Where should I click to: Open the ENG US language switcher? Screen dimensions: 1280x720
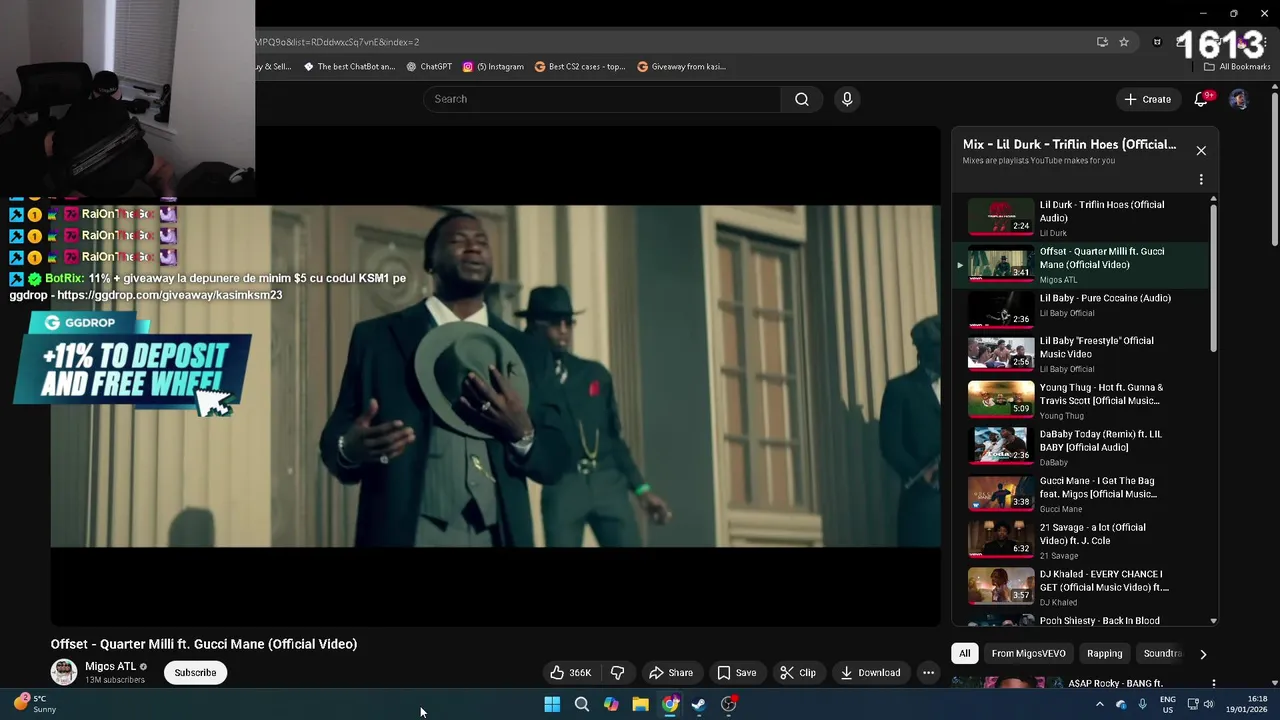click(x=1167, y=704)
